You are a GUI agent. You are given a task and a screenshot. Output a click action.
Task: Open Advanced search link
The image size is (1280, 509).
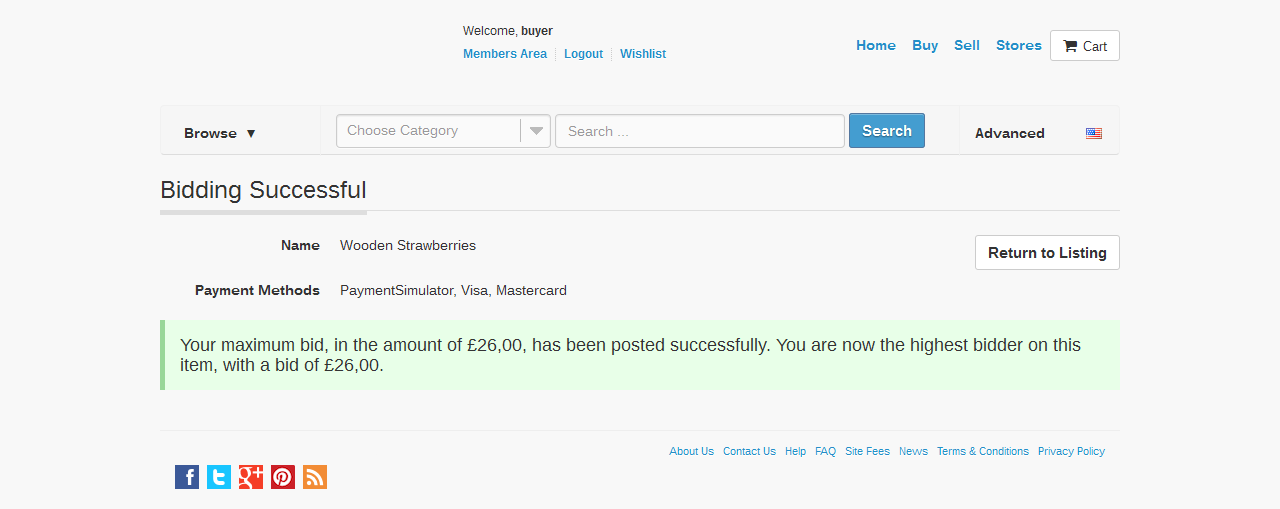point(1009,133)
